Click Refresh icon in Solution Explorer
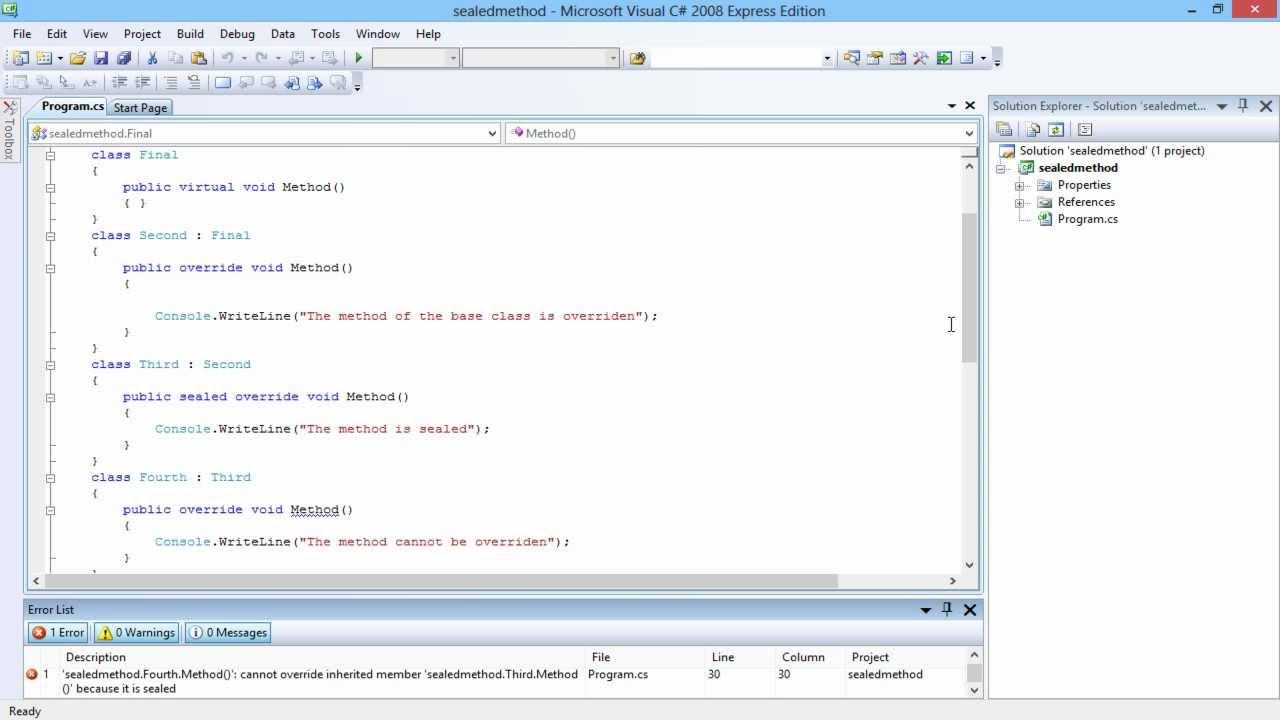 [x=1055, y=129]
